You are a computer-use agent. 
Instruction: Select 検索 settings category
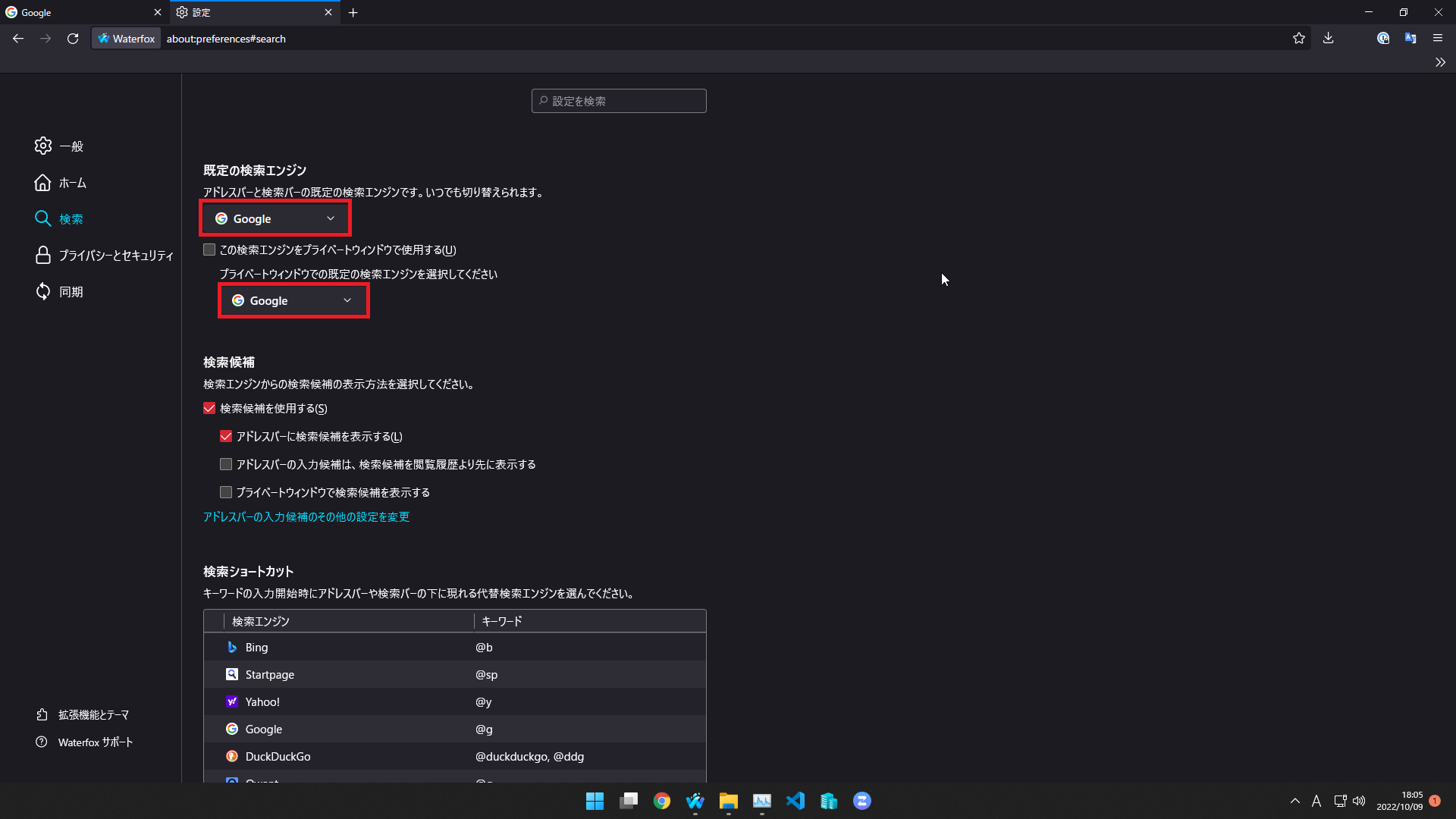(x=59, y=219)
